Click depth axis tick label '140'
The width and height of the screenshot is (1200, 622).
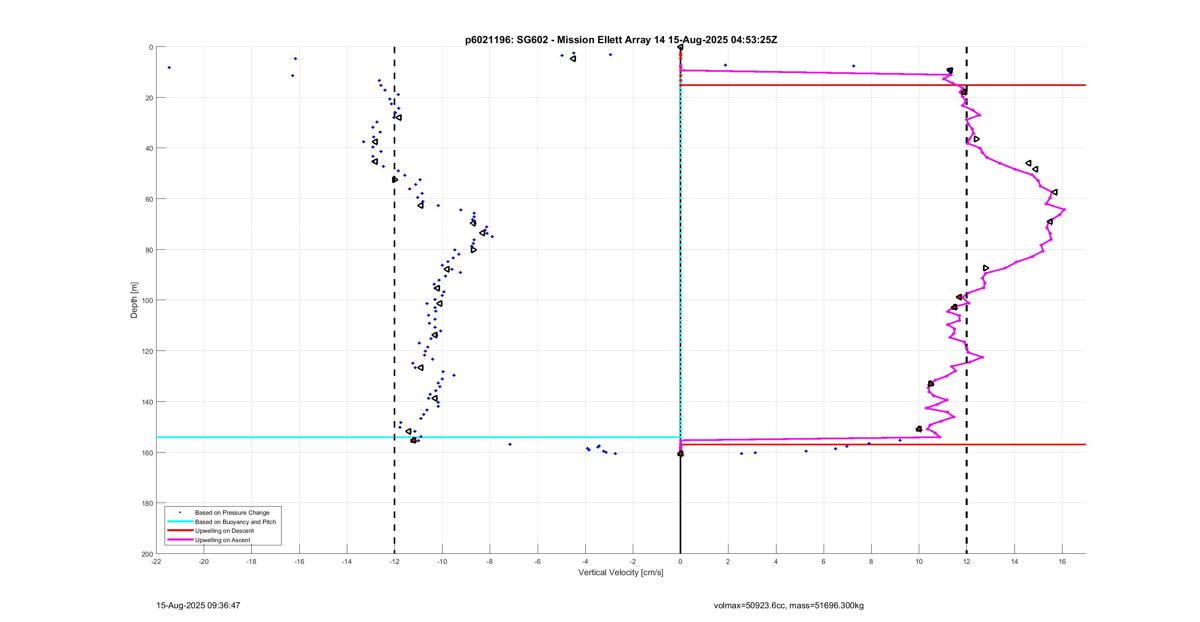(x=146, y=402)
